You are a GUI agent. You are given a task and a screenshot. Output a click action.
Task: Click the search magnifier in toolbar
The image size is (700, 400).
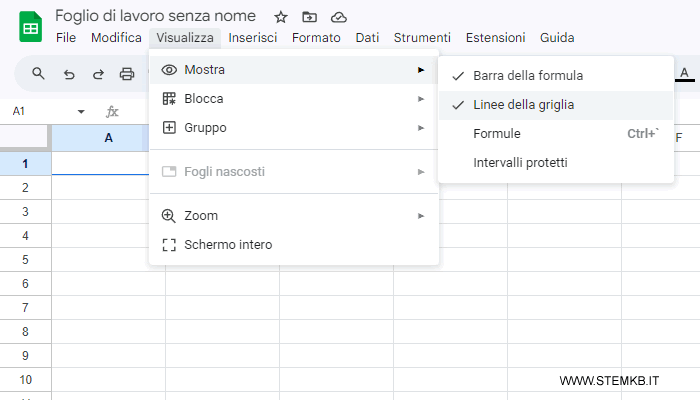pyautogui.click(x=39, y=73)
